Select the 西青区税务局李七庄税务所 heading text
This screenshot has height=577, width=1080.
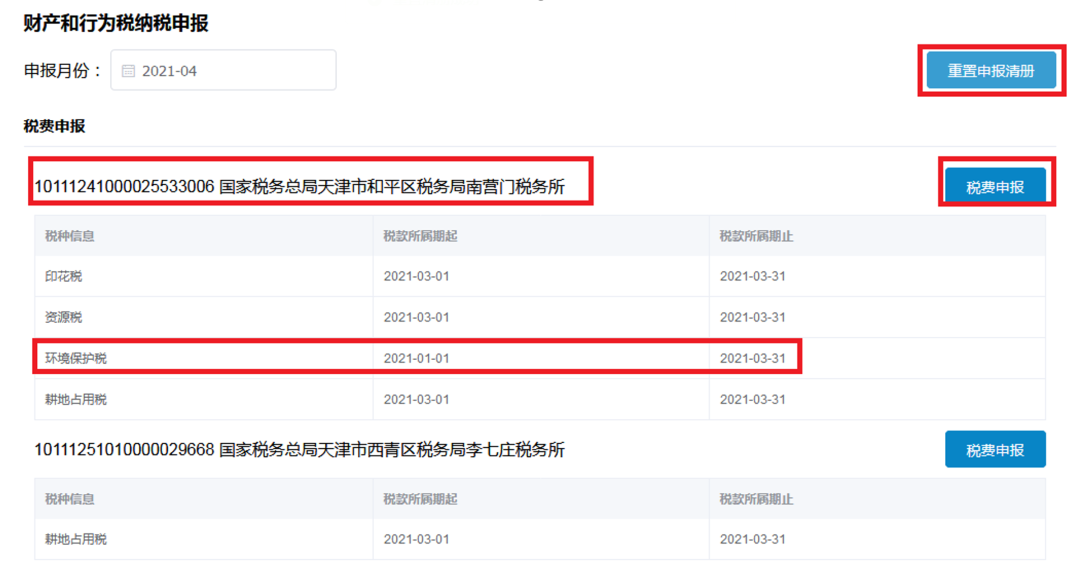tap(300, 450)
